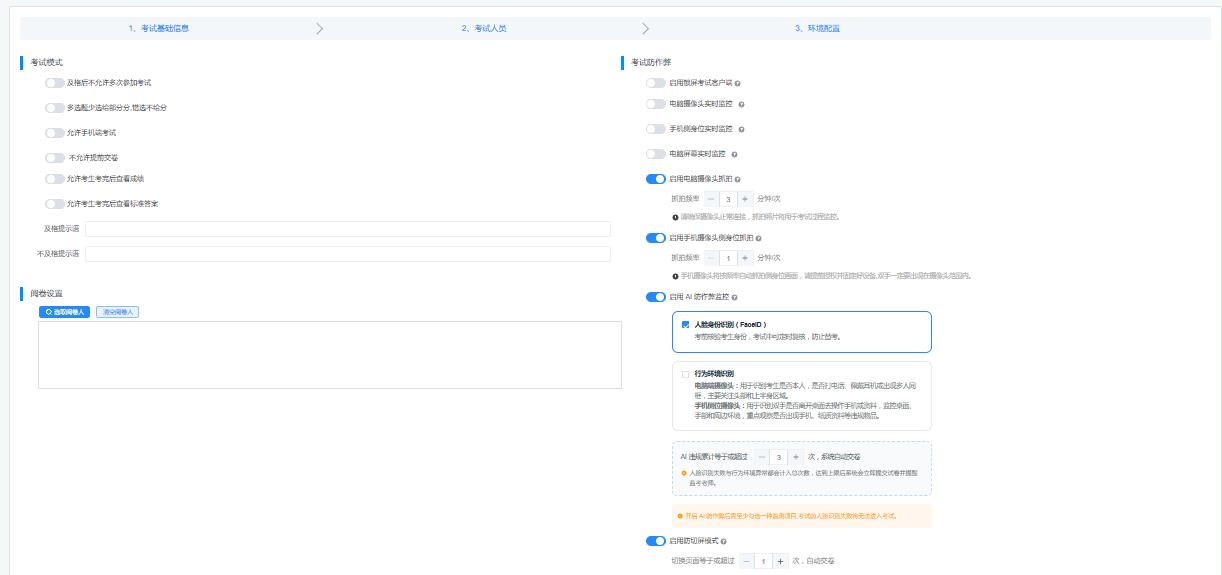This screenshot has height=575, width=1222.
Task: Click help icon beside 电脑屏幕实时监控
Action: tap(734, 155)
